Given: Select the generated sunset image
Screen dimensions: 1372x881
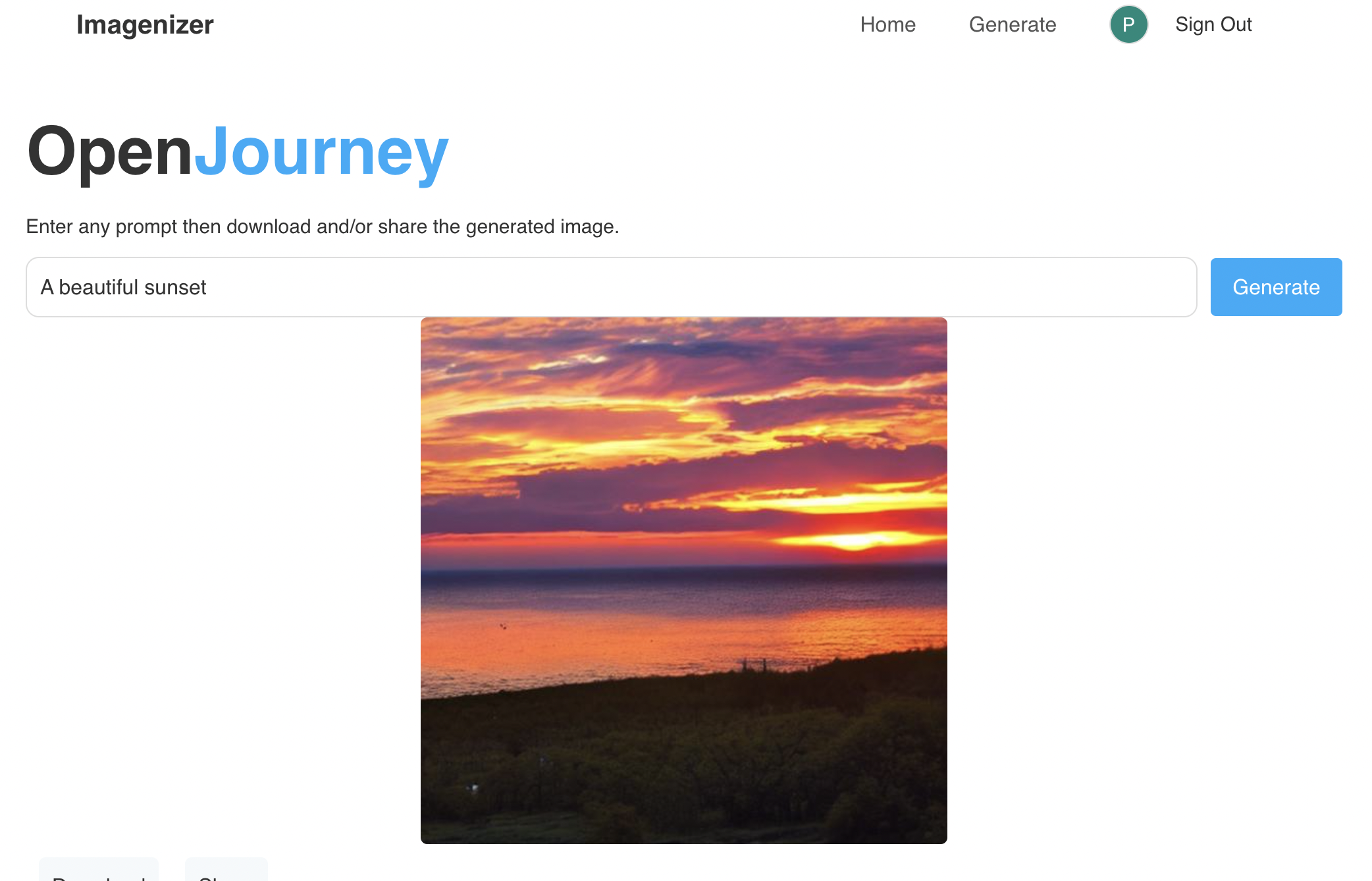Looking at the screenshot, I should tap(683, 580).
